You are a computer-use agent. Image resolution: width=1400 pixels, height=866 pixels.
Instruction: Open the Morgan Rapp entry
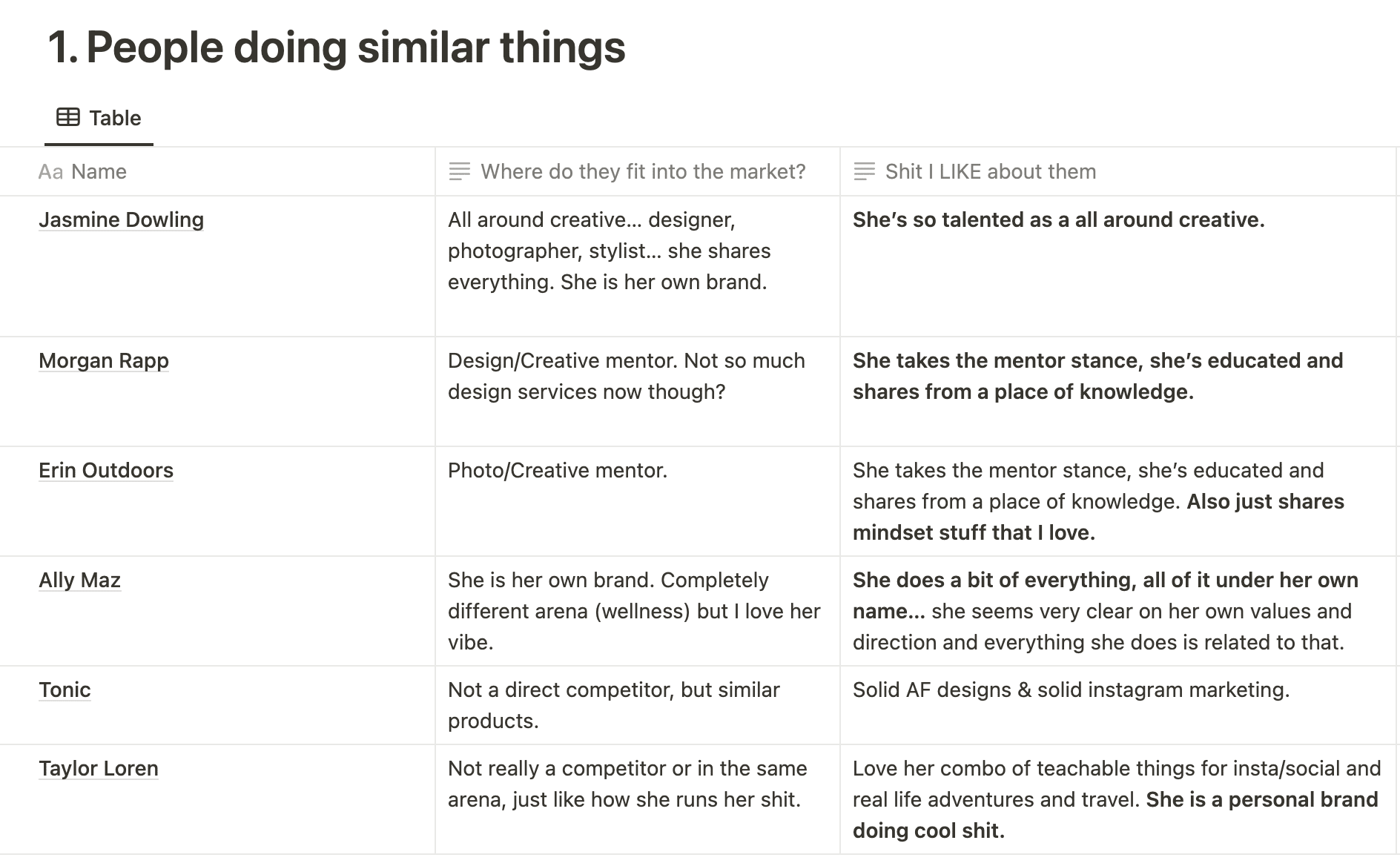104,360
